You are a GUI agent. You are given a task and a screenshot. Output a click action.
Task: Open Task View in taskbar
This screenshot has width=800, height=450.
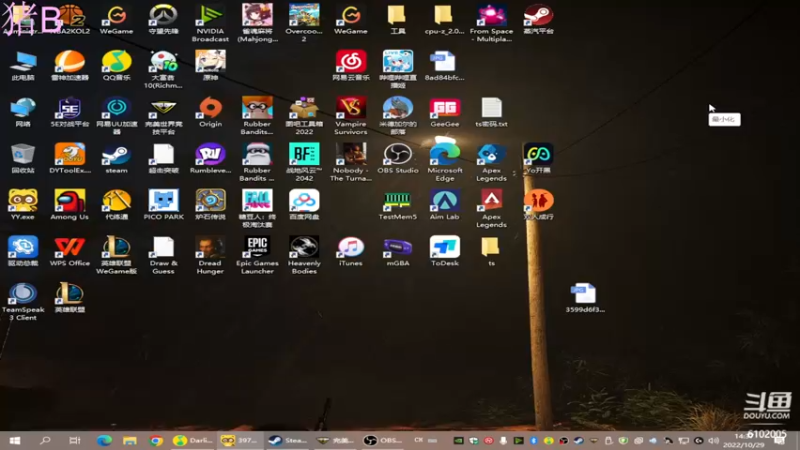pos(74,440)
